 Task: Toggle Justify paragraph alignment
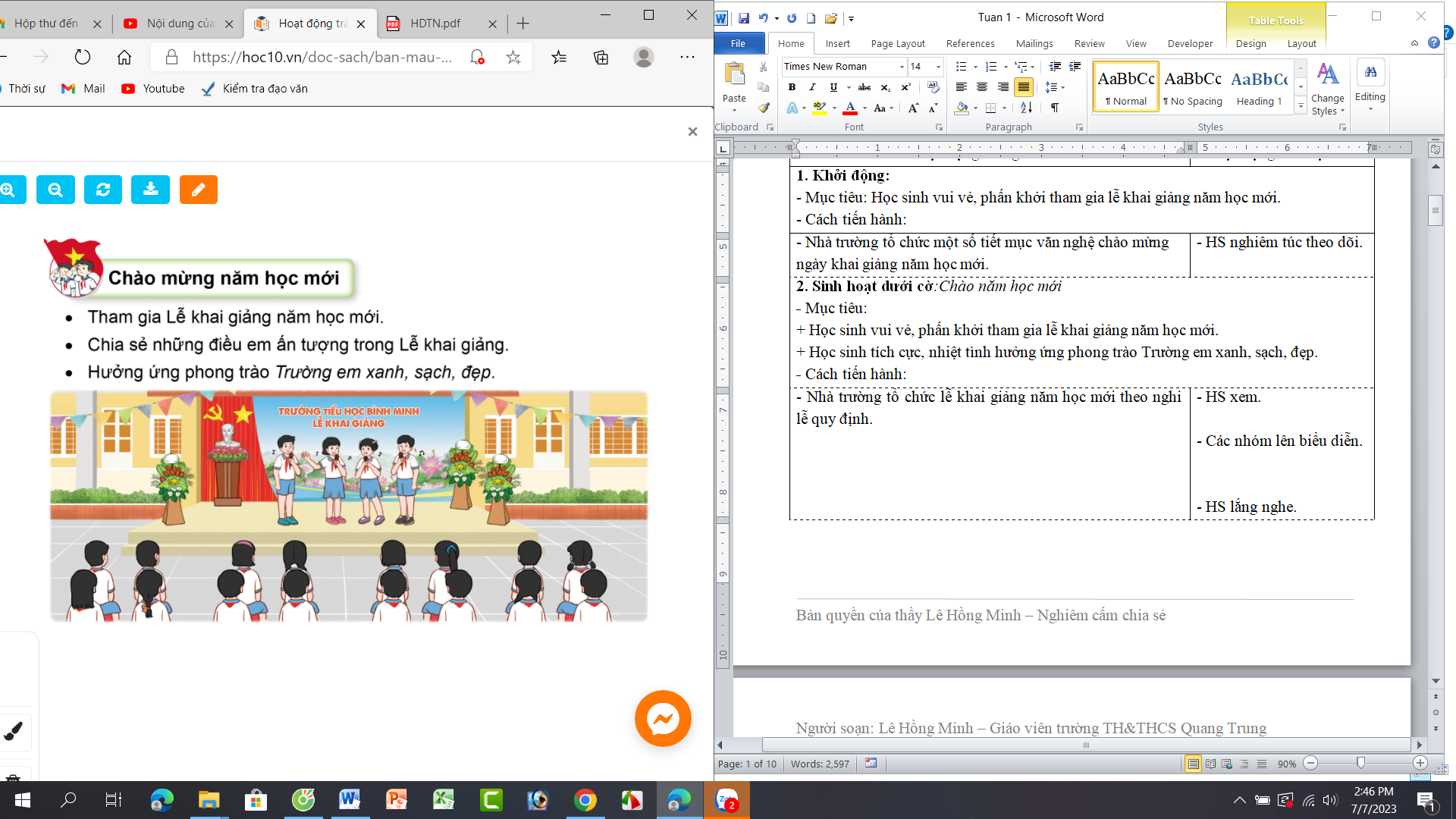[1024, 87]
